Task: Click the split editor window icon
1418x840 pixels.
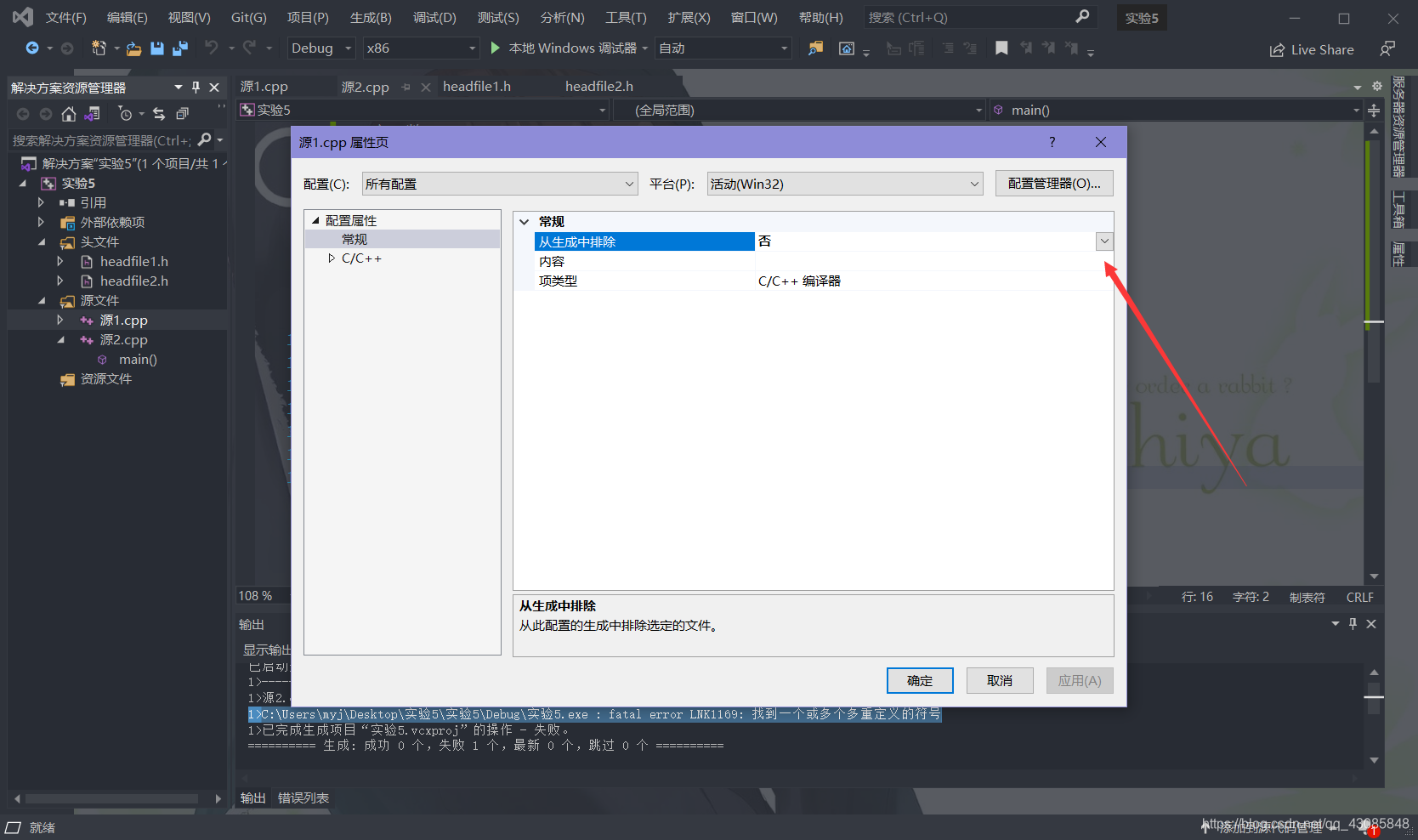Action: point(1374,111)
